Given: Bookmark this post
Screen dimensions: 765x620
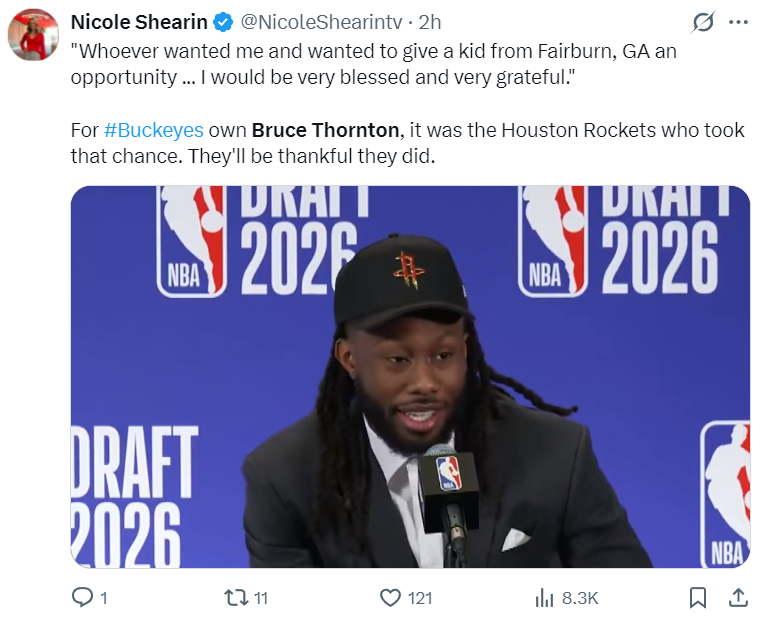Looking at the screenshot, I should click(x=698, y=598).
